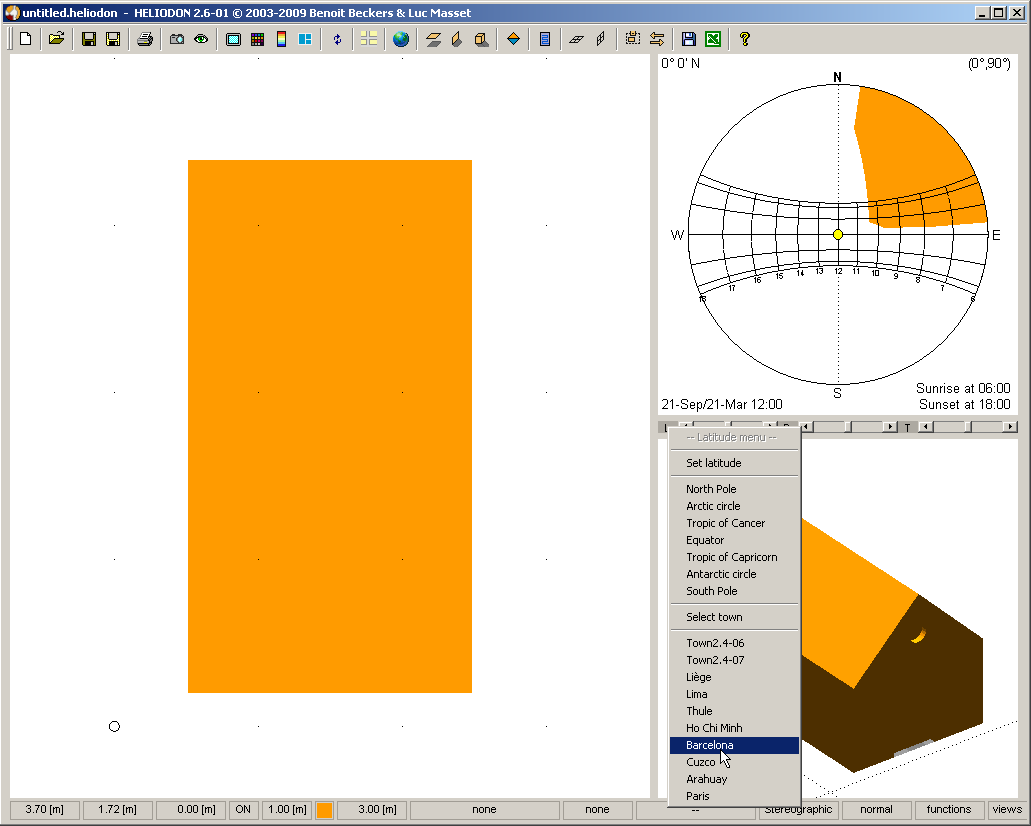Click the yellow four-squares grid icon
1031x826 pixels.
tap(369, 39)
